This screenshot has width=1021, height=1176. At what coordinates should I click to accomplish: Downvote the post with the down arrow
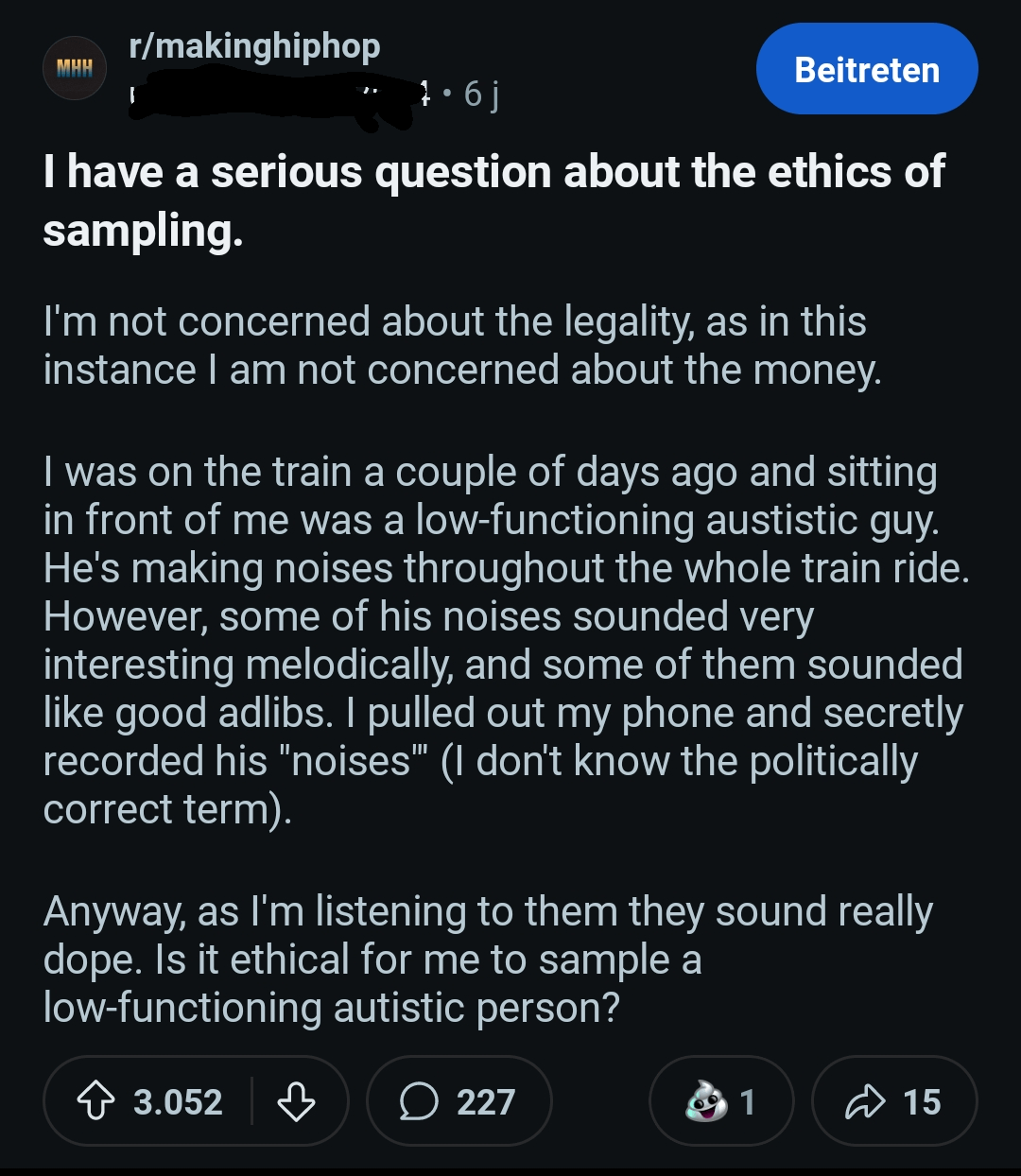pos(296,1101)
